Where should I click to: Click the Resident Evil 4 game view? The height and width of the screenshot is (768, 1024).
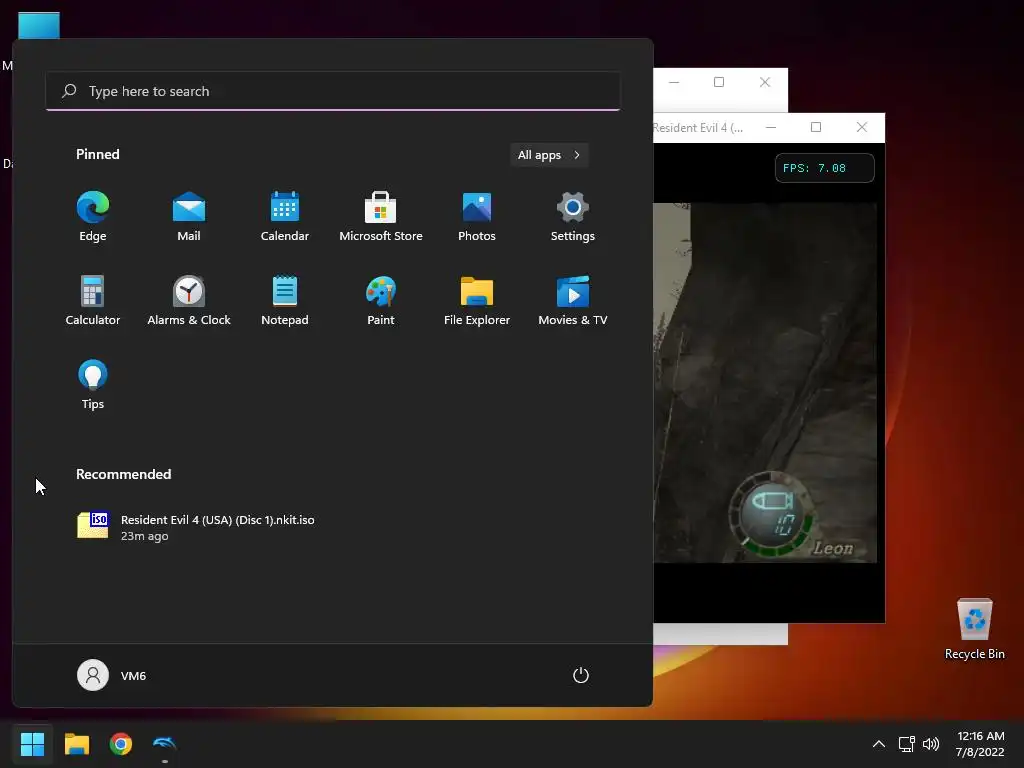pos(765,383)
